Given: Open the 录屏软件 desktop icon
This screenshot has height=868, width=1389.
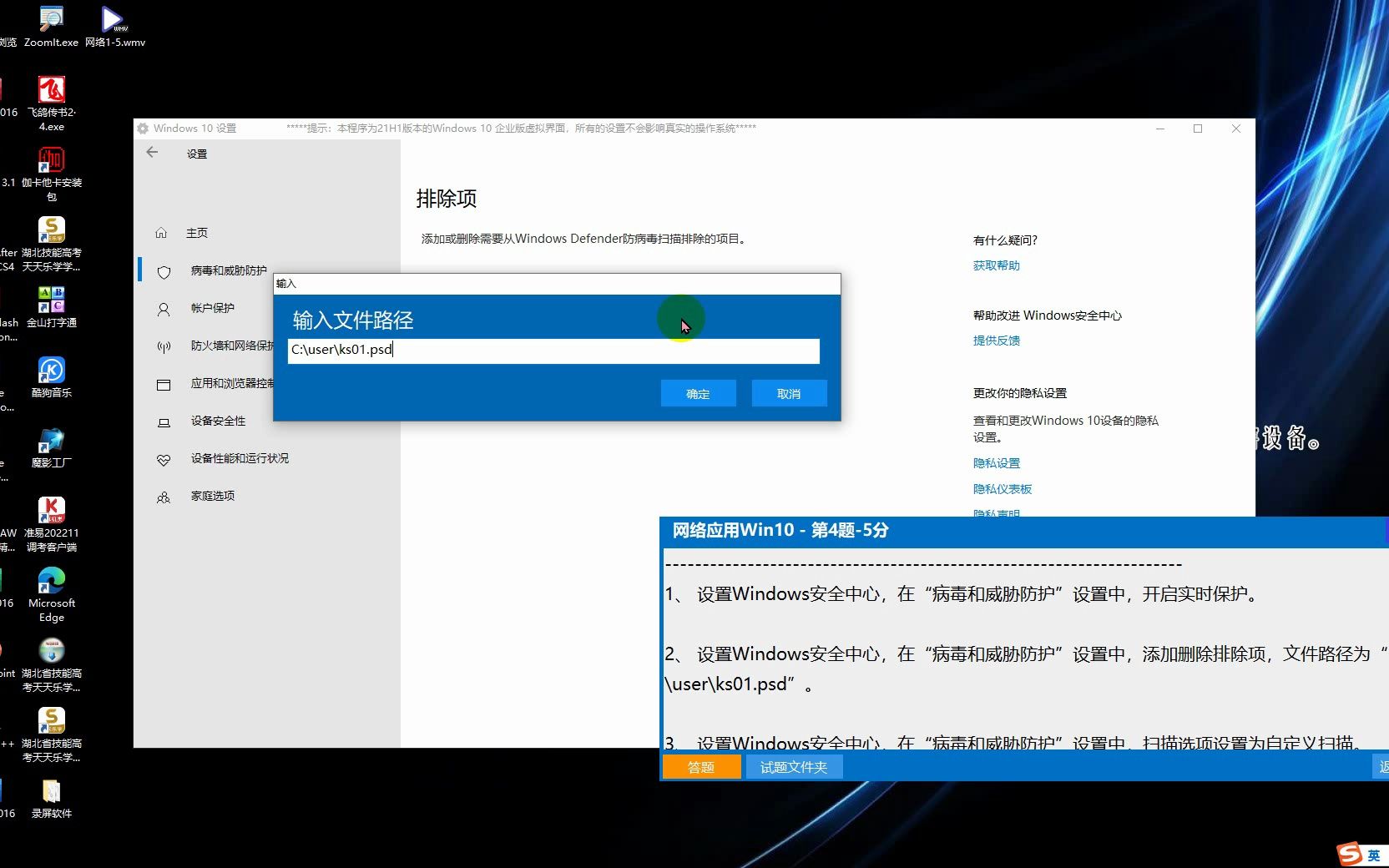Looking at the screenshot, I should pos(52,797).
